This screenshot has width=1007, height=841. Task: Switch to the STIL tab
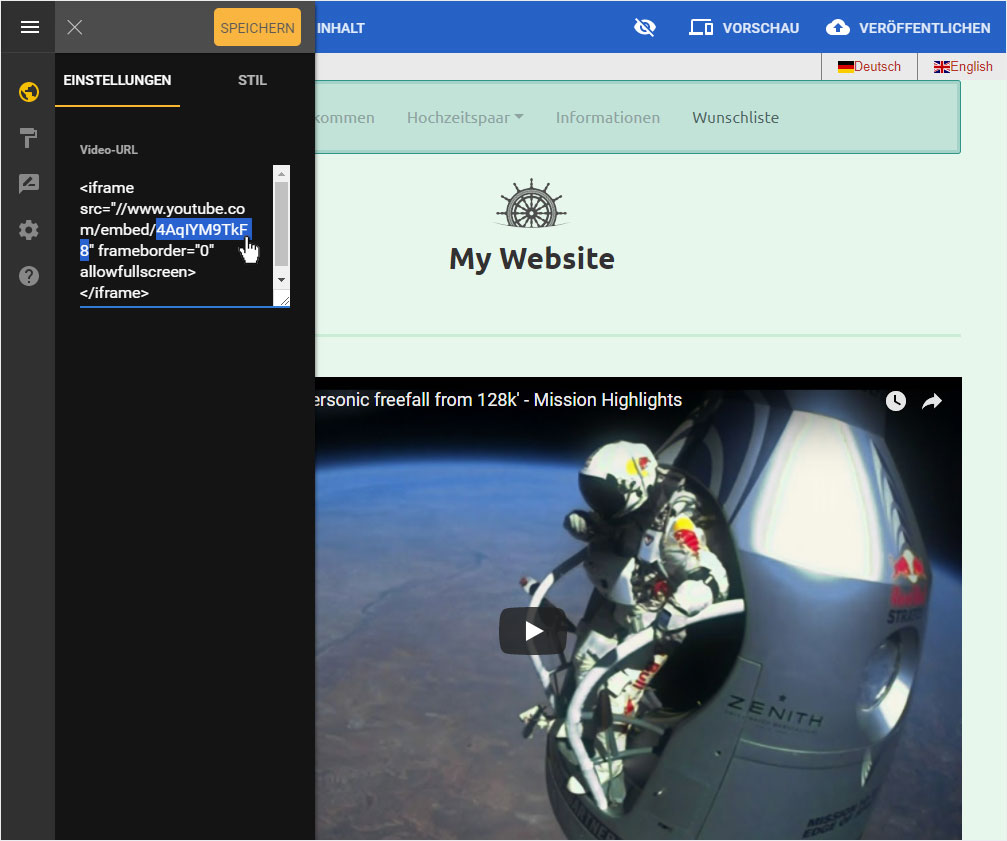[x=252, y=80]
